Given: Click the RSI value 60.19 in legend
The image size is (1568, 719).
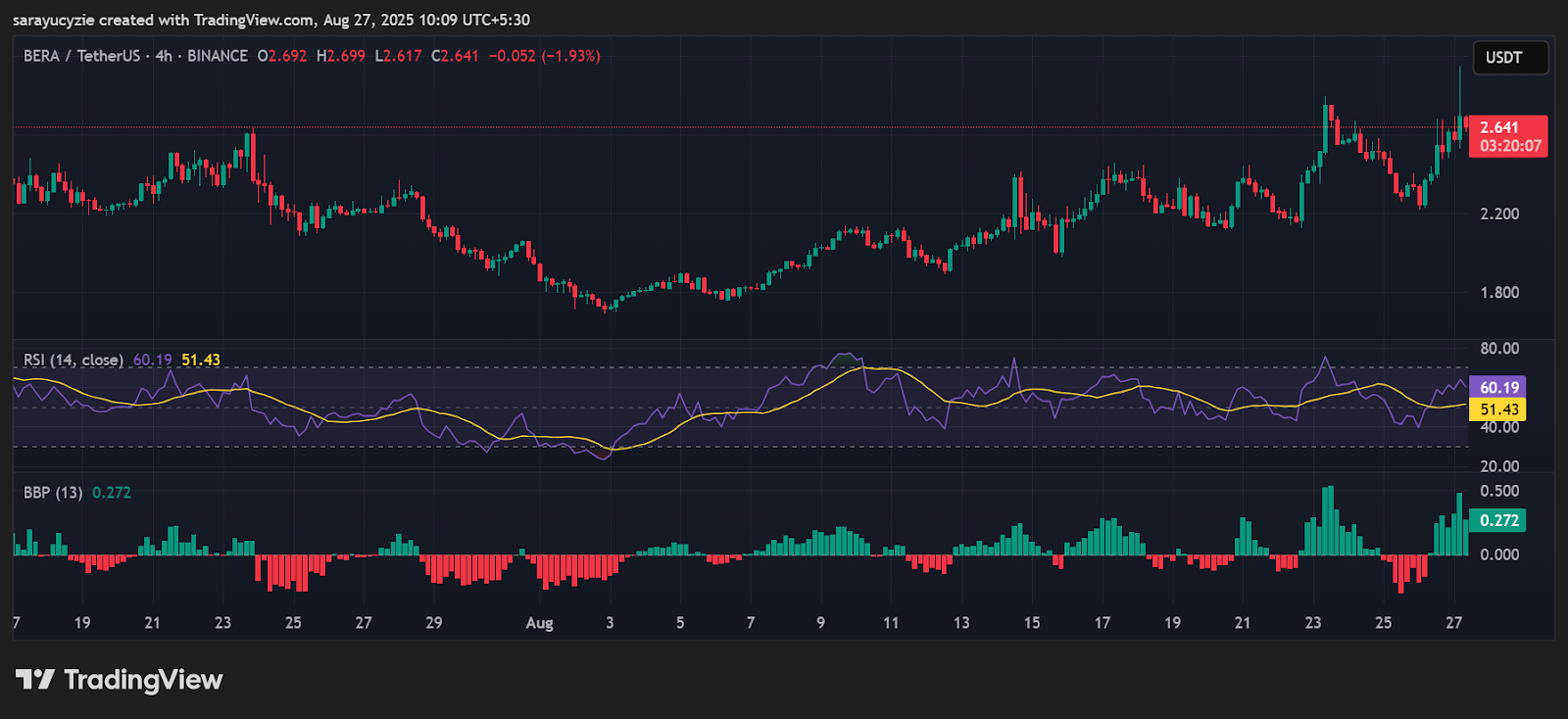Looking at the screenshot, I should click(x=152, y=359).
